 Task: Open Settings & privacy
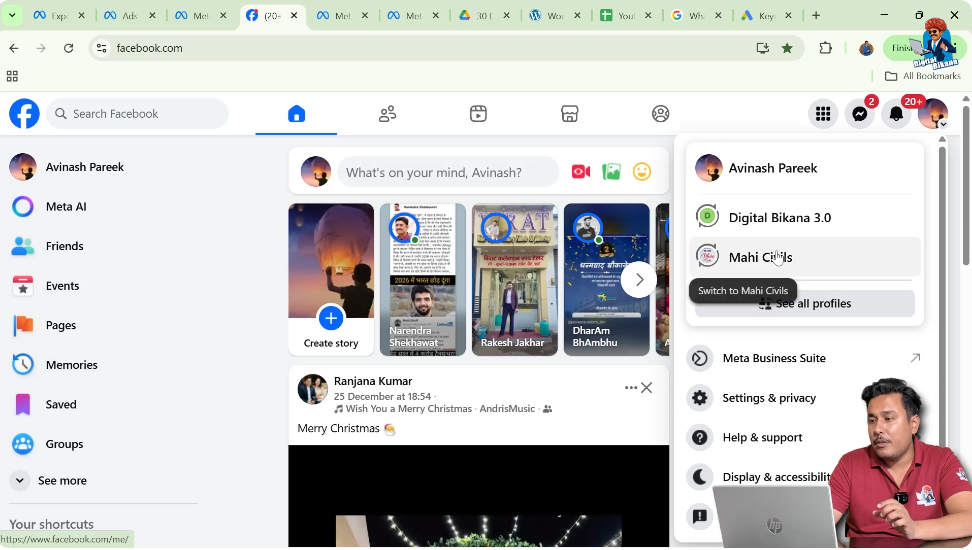[x=769, y=398]
